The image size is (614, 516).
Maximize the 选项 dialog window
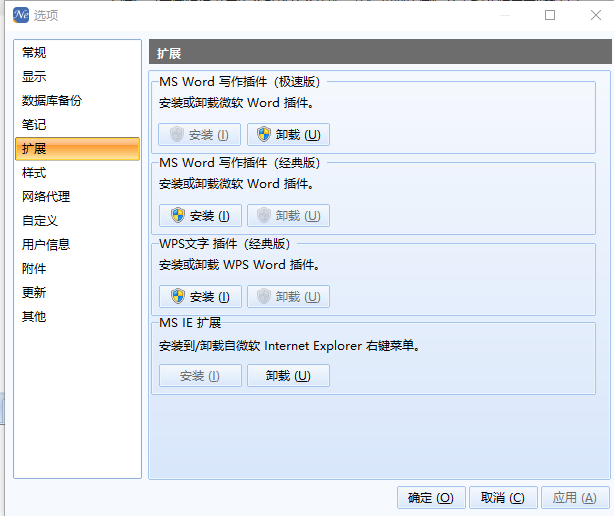[550, 15]
